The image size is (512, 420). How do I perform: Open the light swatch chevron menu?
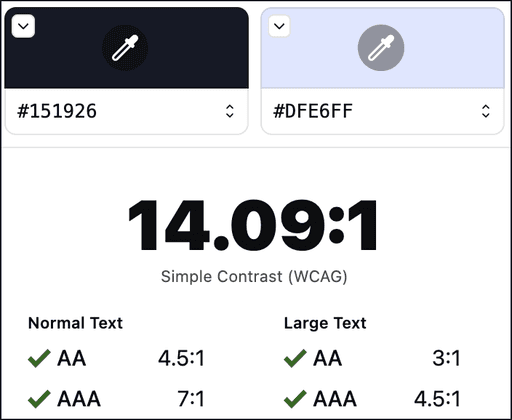coord(279,26)
